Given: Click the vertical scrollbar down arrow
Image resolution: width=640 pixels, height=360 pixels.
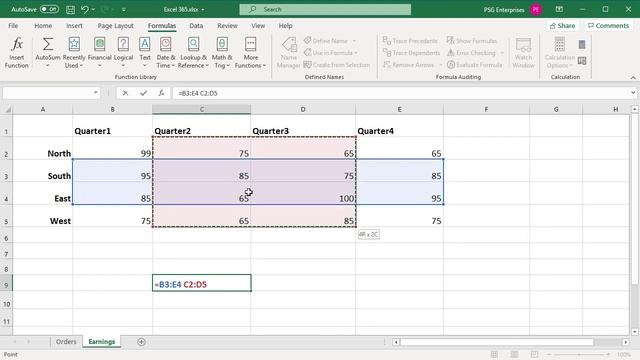Looking at the screenshot, I should (x=634, y=331).
